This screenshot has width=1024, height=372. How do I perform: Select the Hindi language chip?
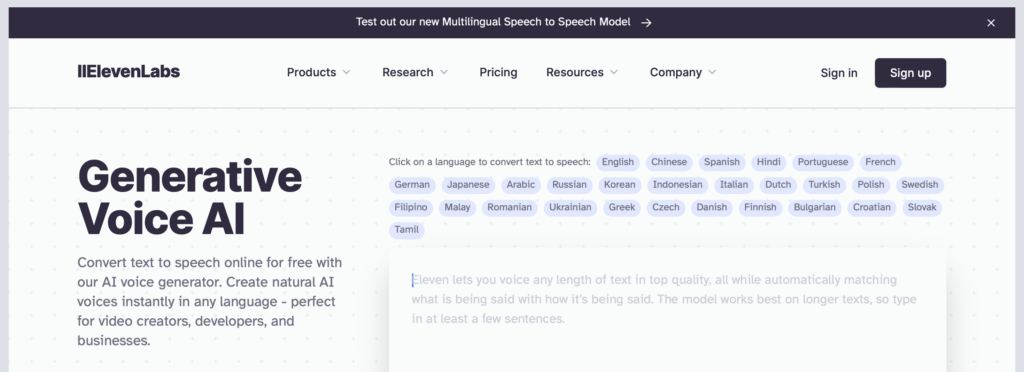(x=769, y=163)
